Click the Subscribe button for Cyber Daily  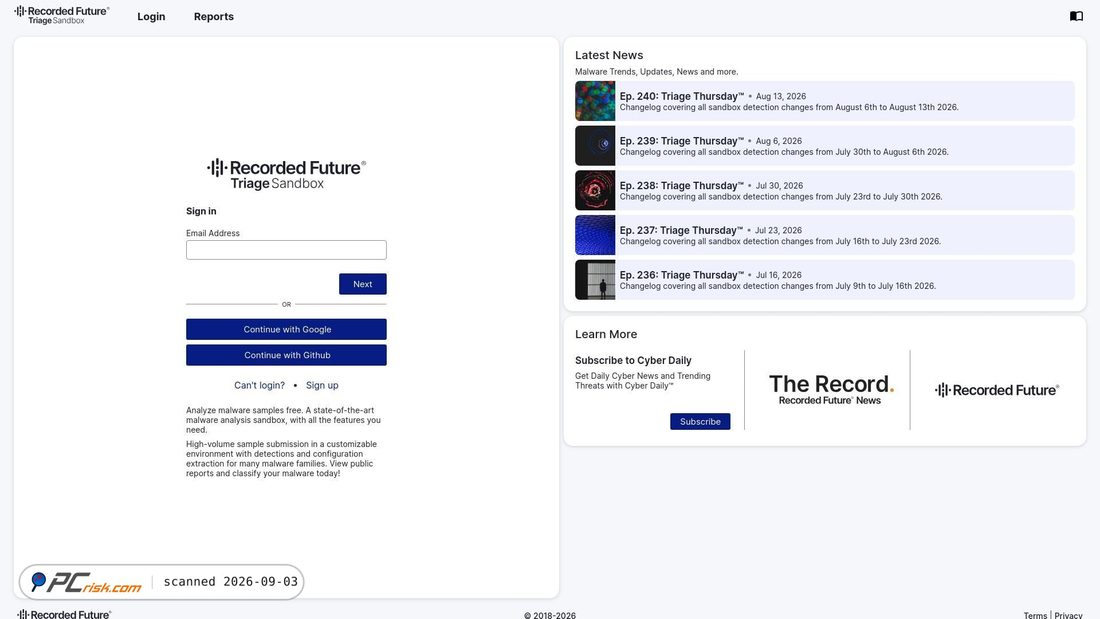point(700,421)
